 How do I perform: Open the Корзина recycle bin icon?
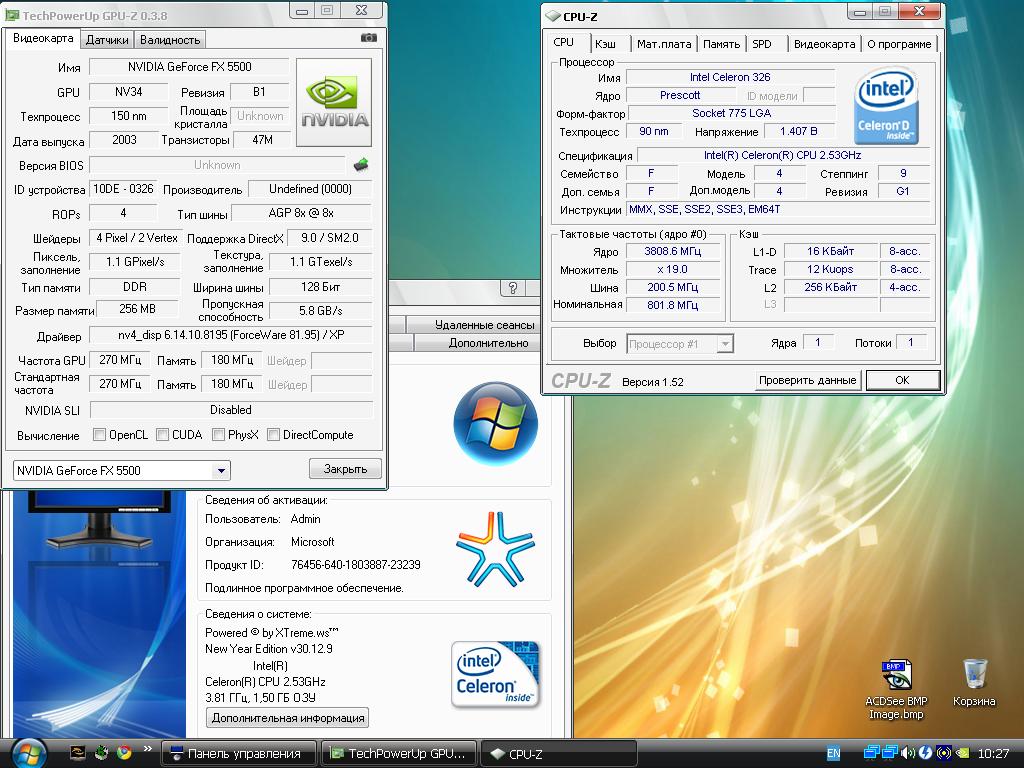(974, 683)
